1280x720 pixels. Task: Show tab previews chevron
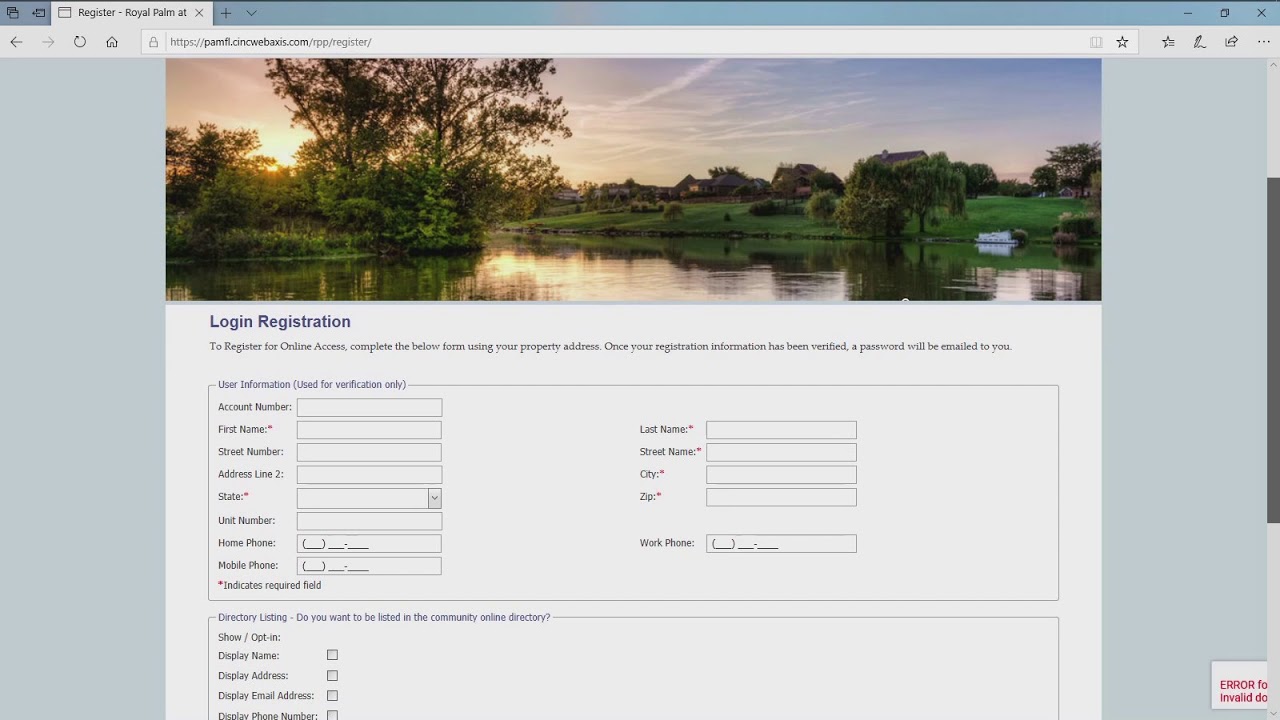(x=252, y=13)
